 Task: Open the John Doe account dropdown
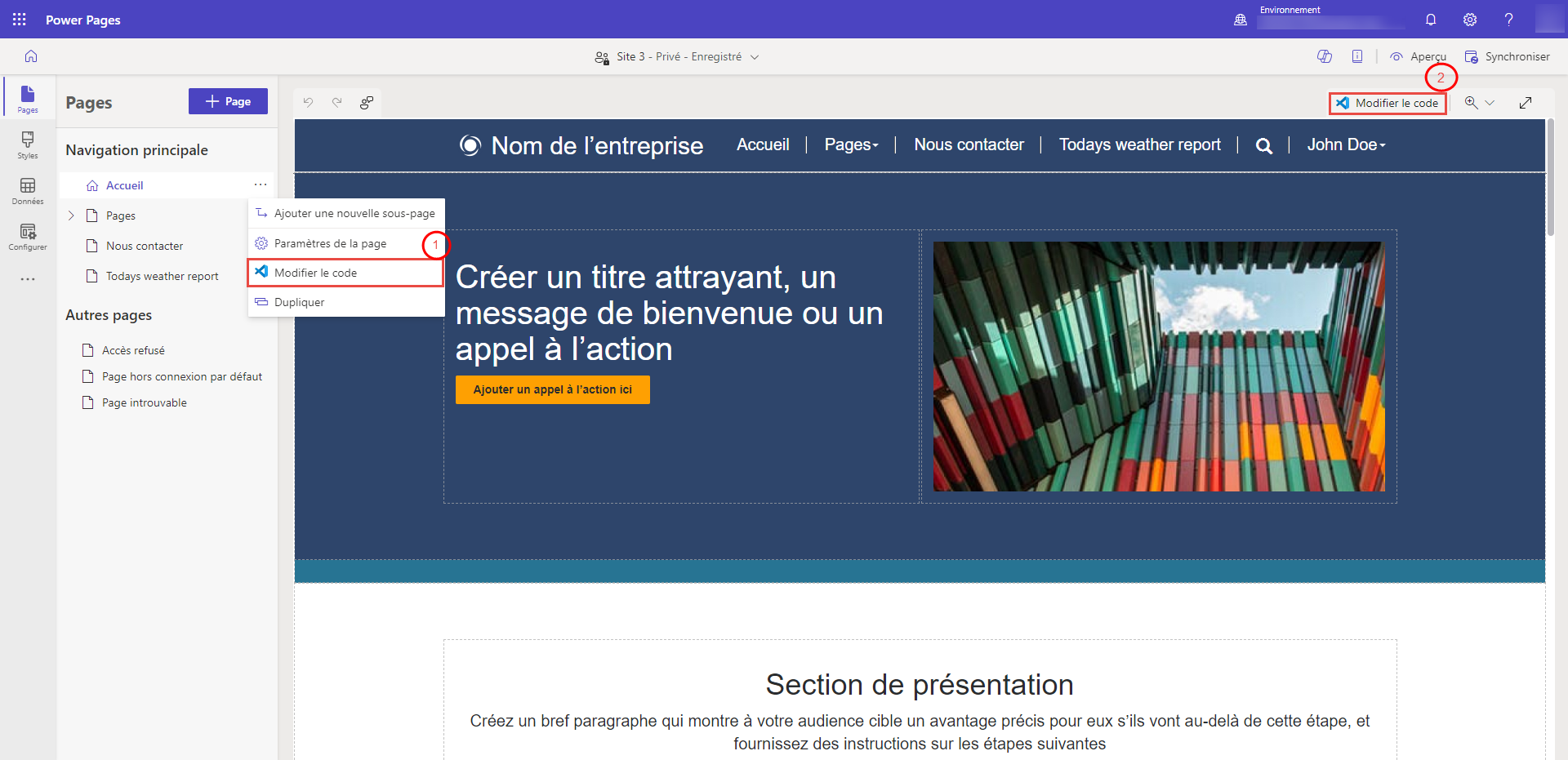click(1346, 144)
